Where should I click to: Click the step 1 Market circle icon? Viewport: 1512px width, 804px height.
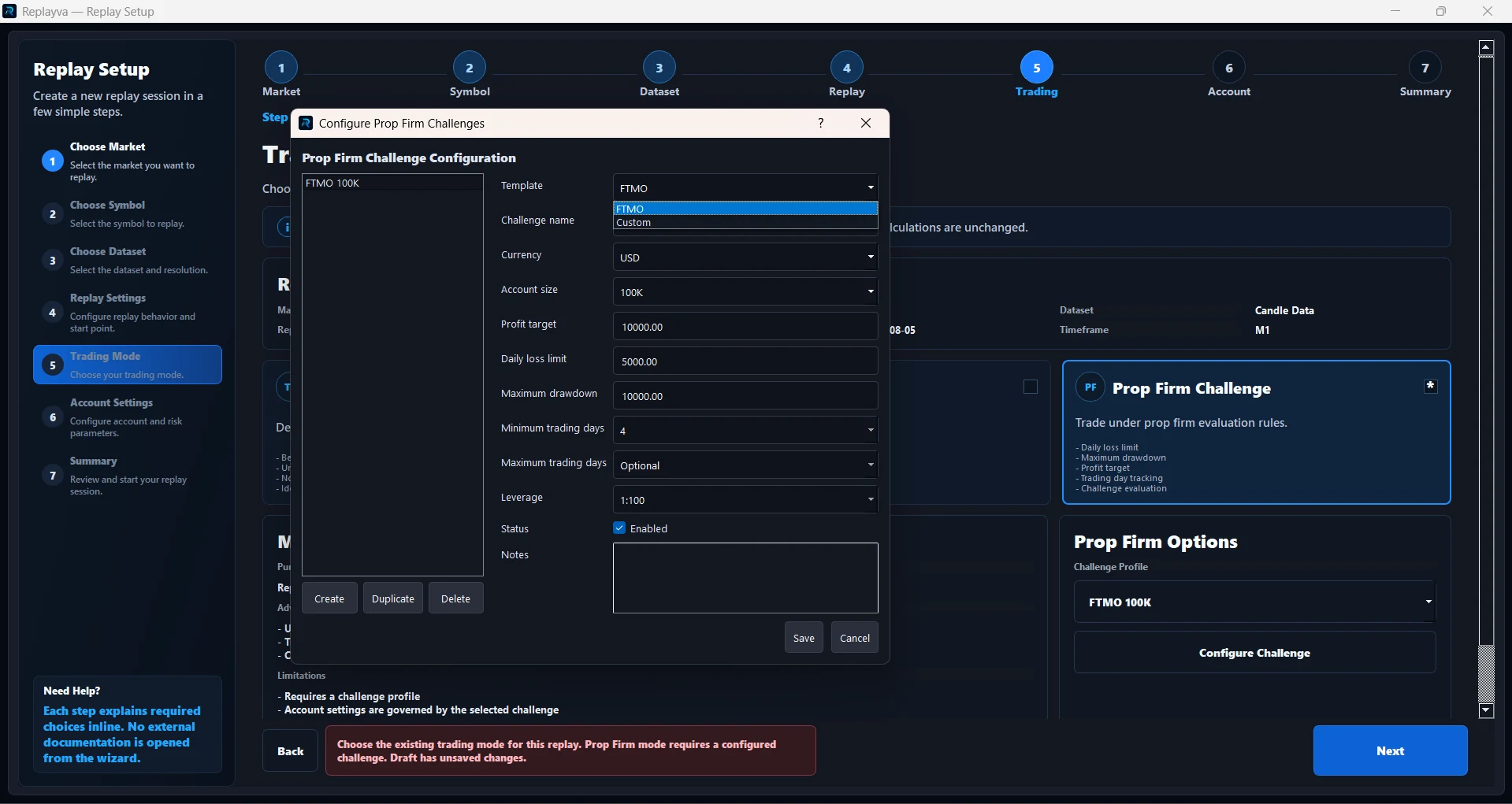click(x=281, y=68)
